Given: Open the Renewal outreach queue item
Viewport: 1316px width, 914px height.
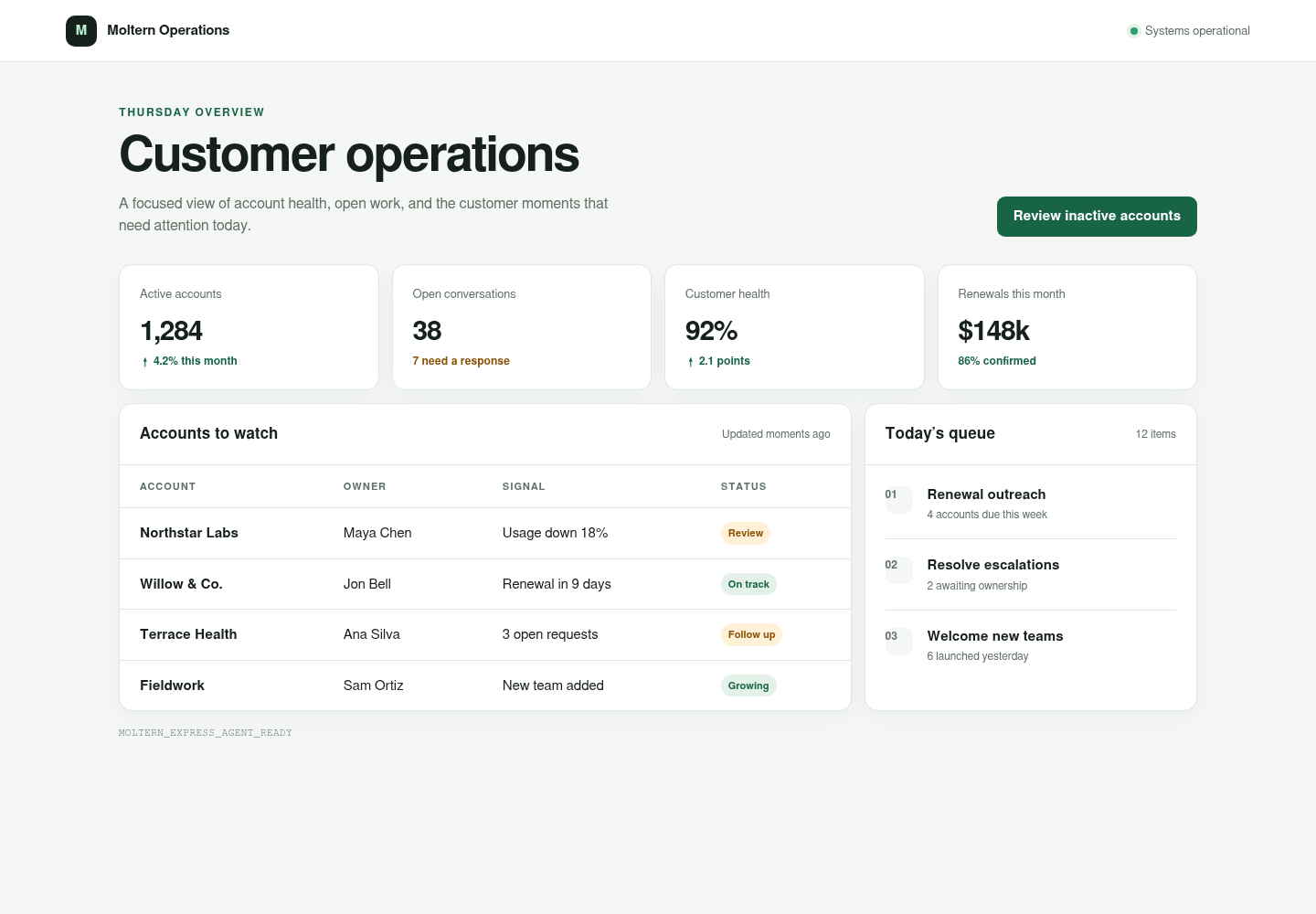Looking at the screenshot, I should pos(1031,504).
